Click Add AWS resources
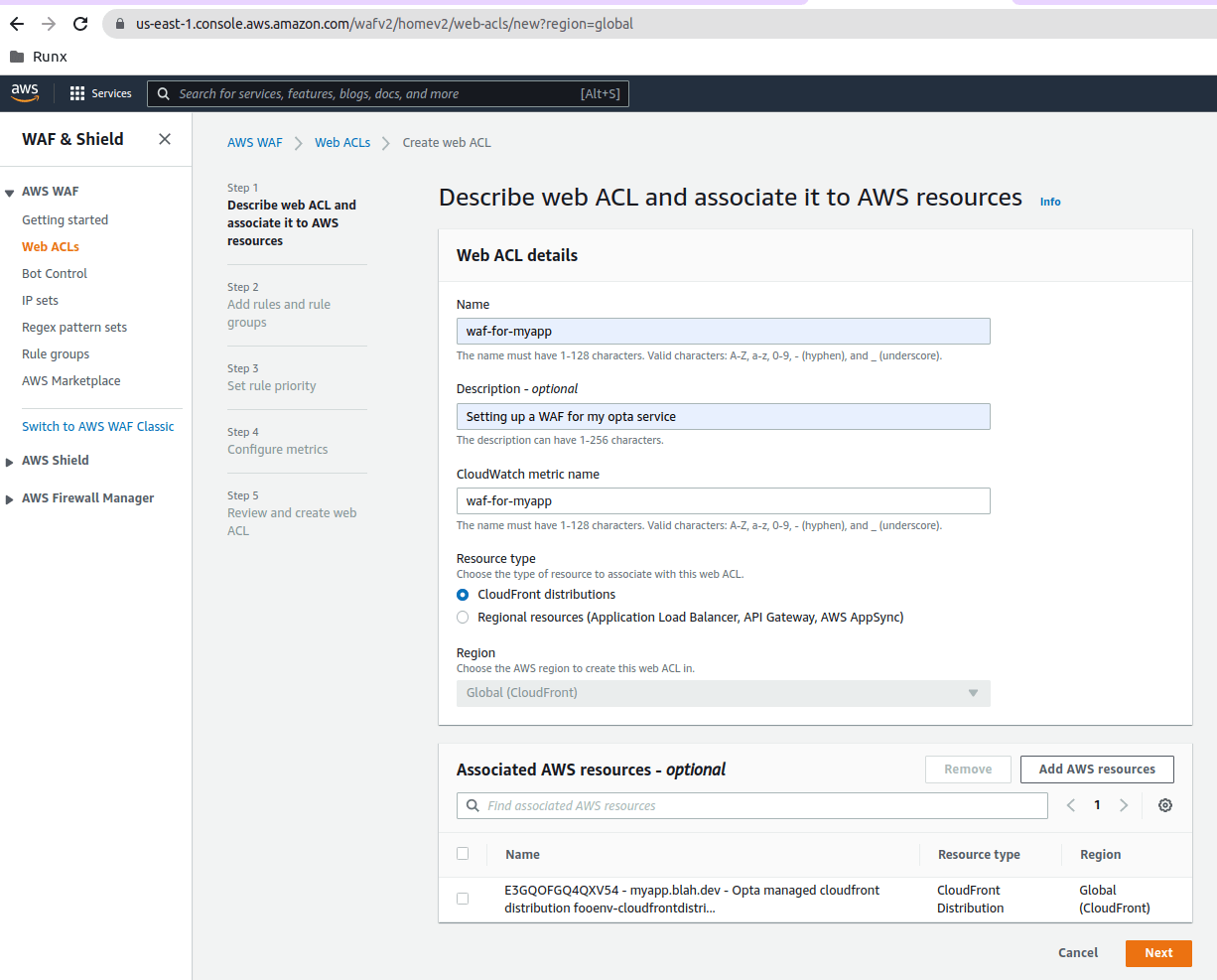 click(x=1097, y=769)
